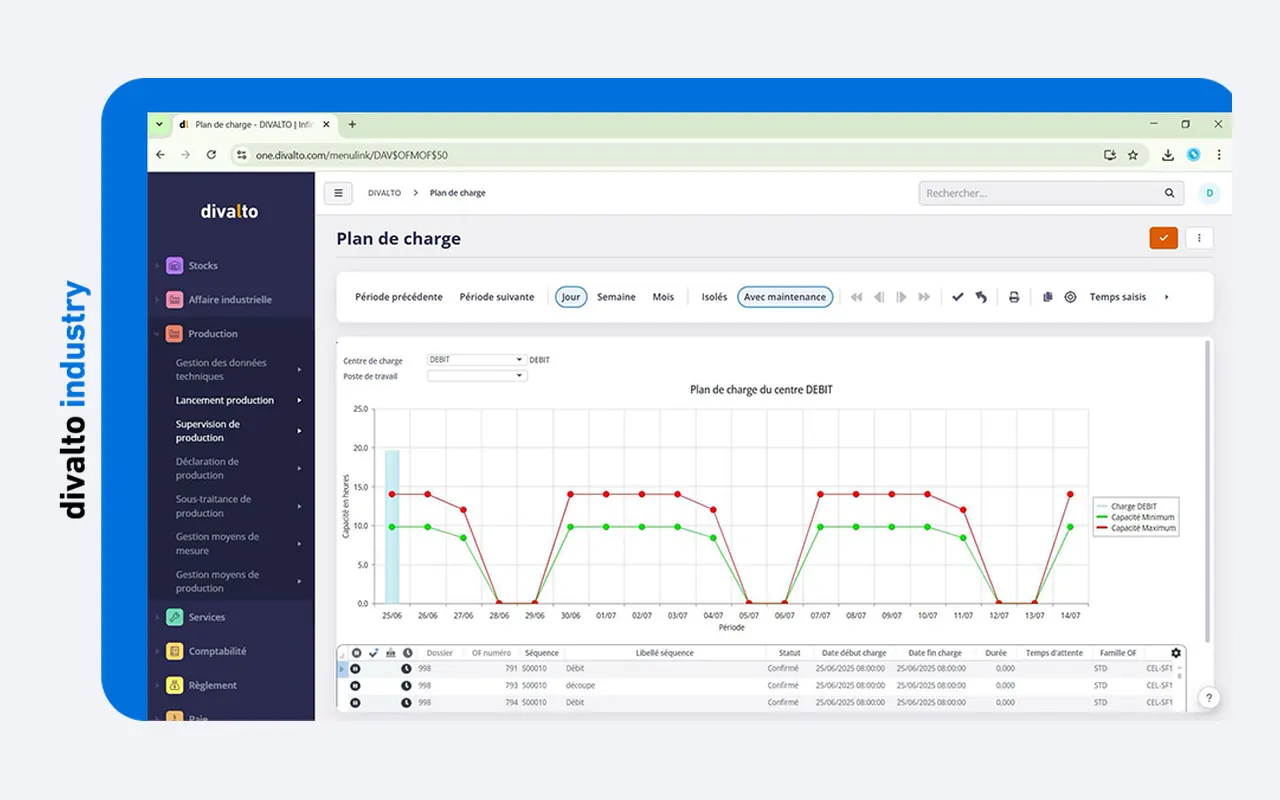The width and height of the screenshot is (1280, 800).
Task: Open the table settings gear icon
Action: [x=1176, y=653]
